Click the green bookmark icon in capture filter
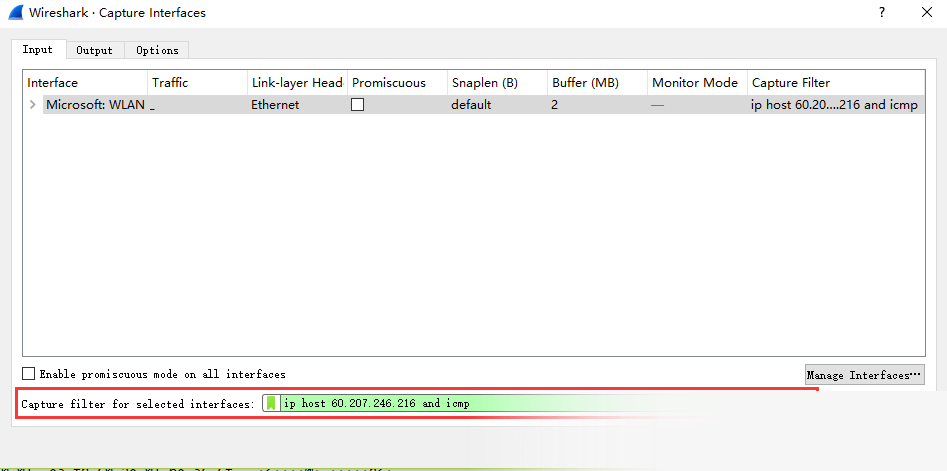This screenshot has height=471, width=947. [271, 403]
